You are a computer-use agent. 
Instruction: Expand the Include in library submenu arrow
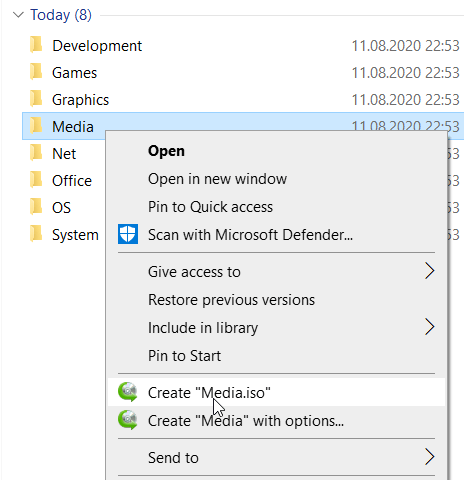430,327
